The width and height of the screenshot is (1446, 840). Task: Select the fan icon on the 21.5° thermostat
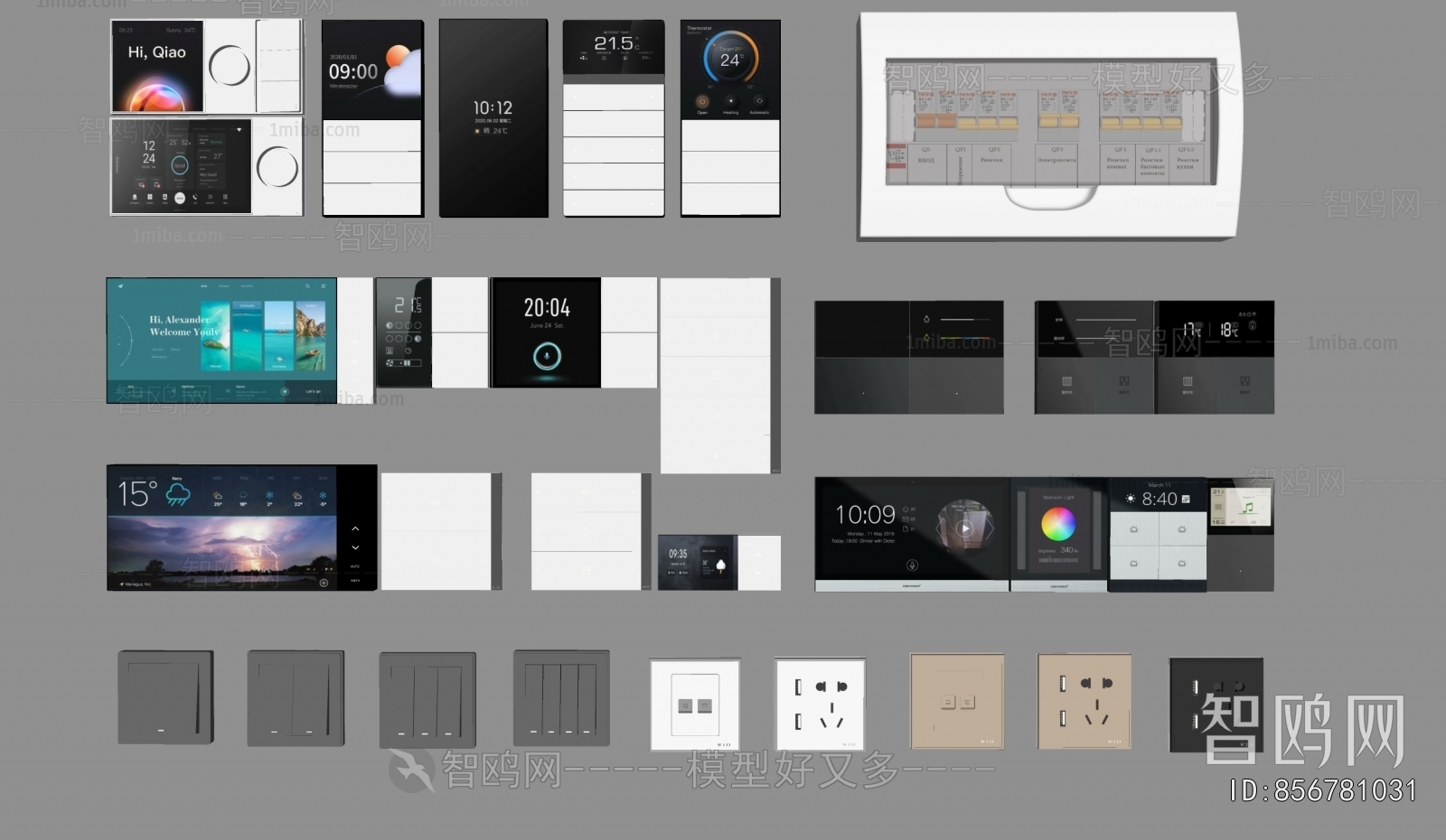(583, 57)
